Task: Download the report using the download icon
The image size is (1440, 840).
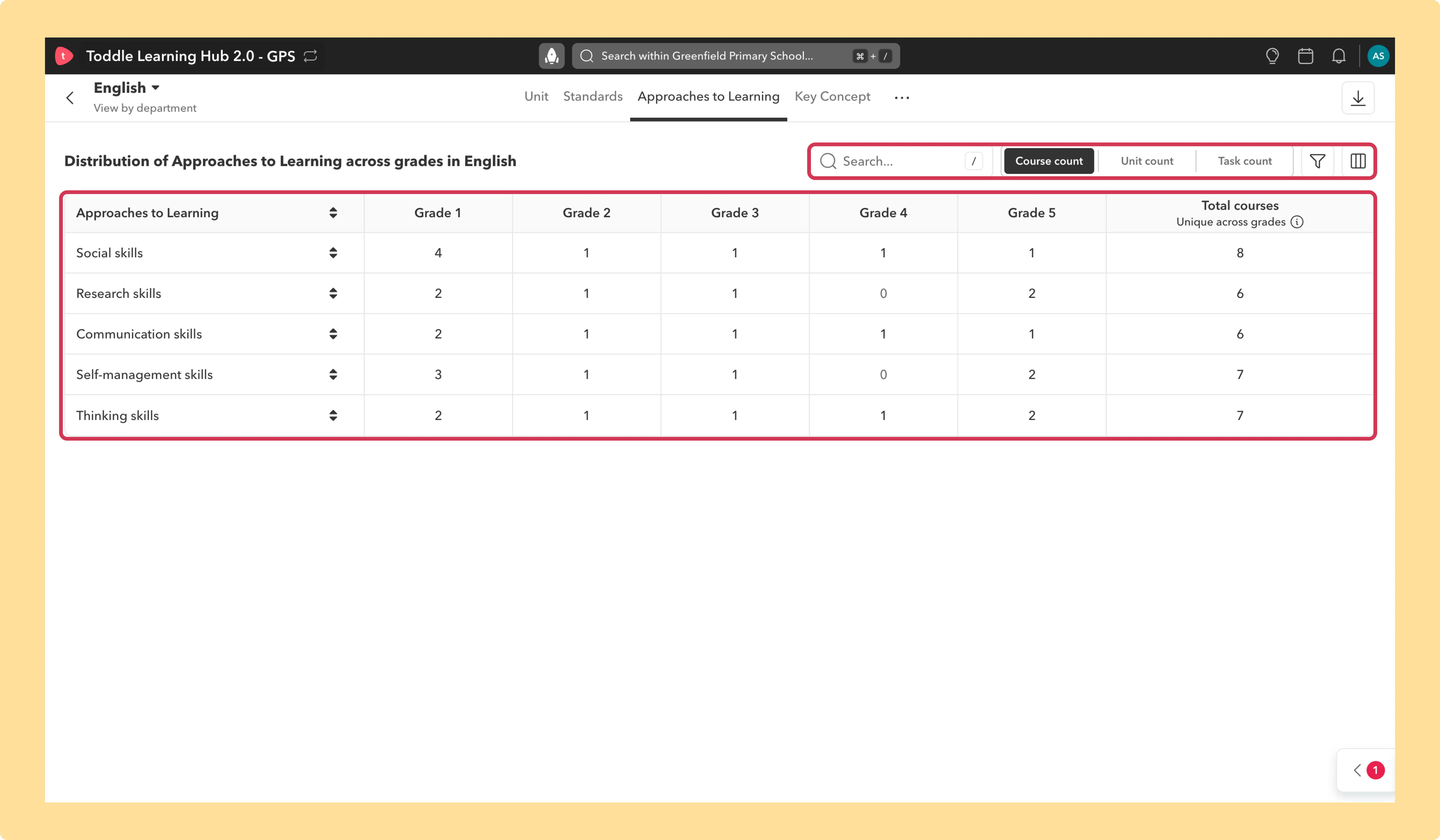Action: coord(1358,98)
